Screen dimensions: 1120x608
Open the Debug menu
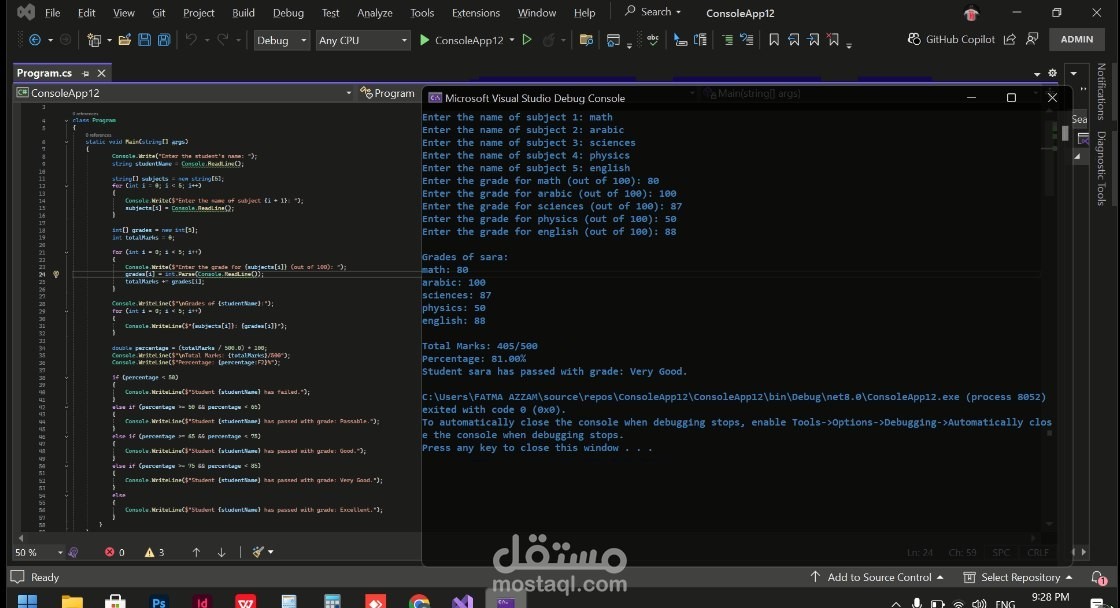click(288, 13)
